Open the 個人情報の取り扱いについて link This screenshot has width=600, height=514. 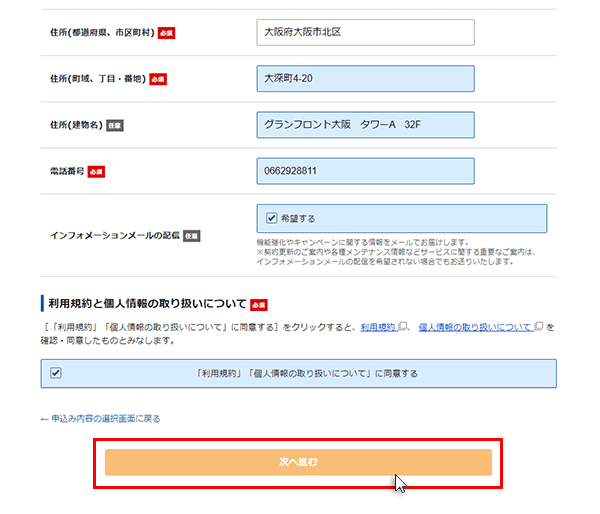click(x=475, y=327)
